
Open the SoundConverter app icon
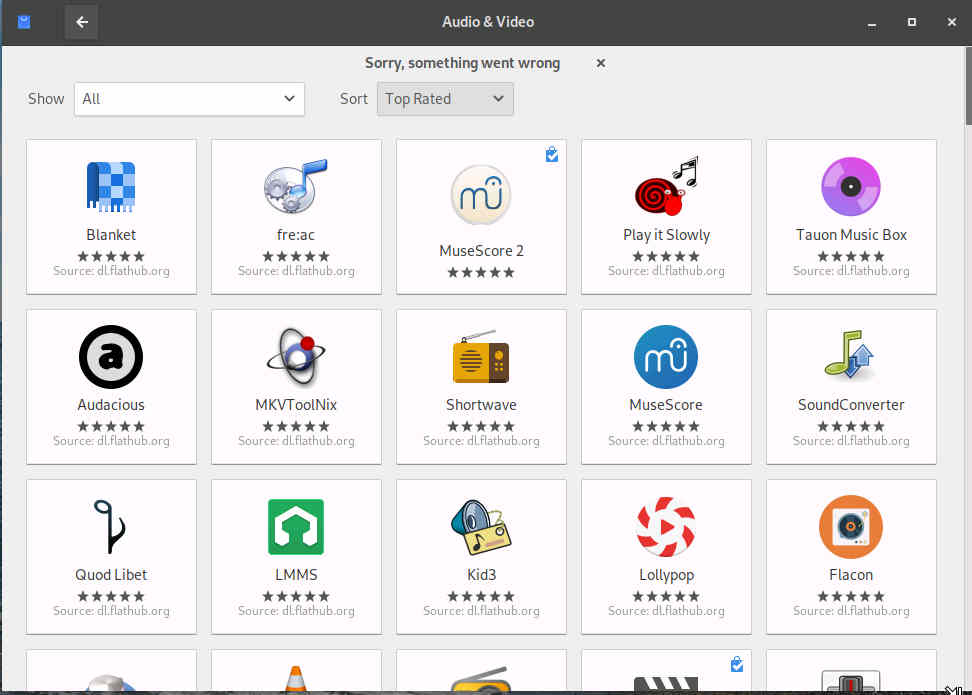[850, 355]
